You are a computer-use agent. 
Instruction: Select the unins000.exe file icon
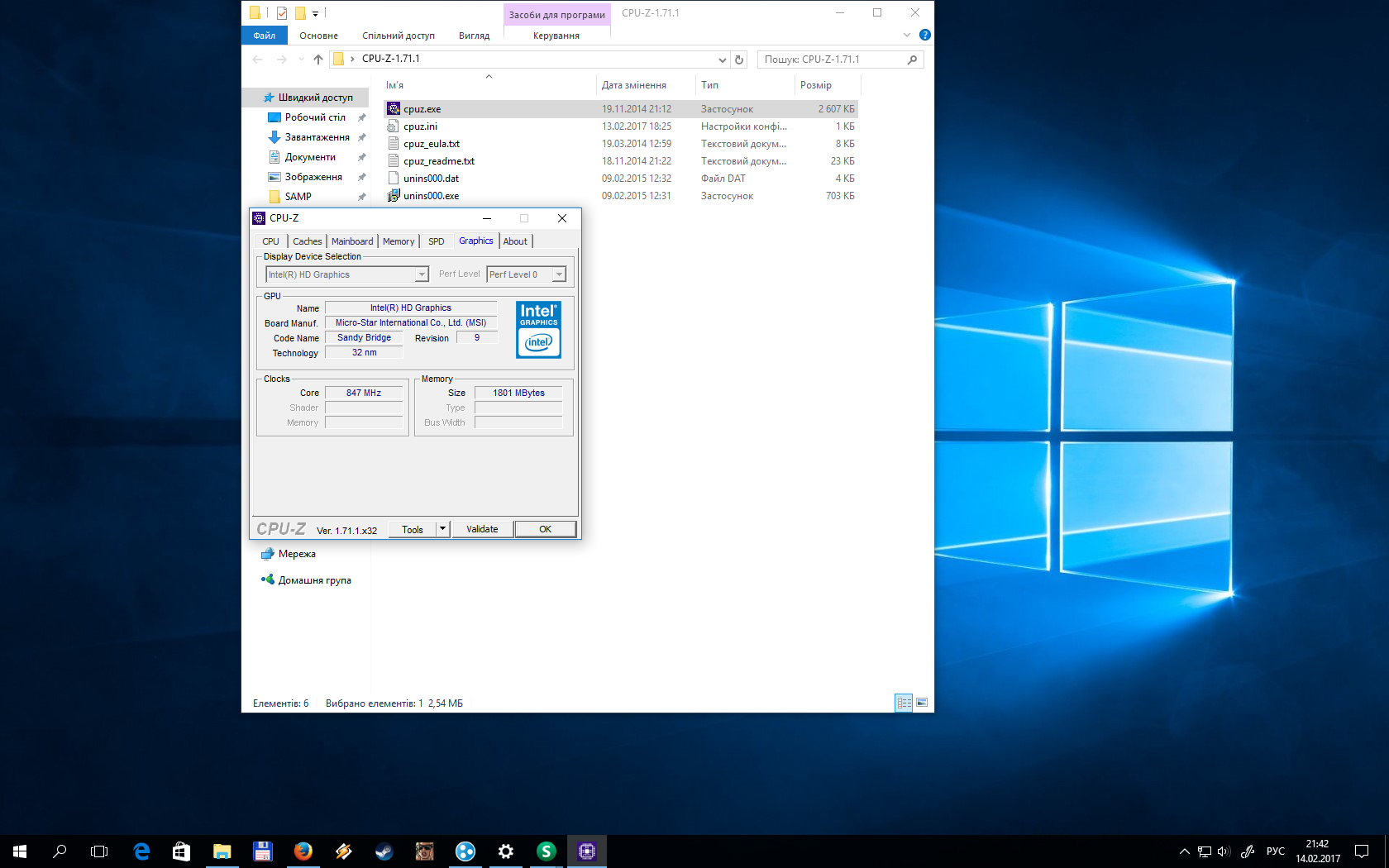point(394,196)
